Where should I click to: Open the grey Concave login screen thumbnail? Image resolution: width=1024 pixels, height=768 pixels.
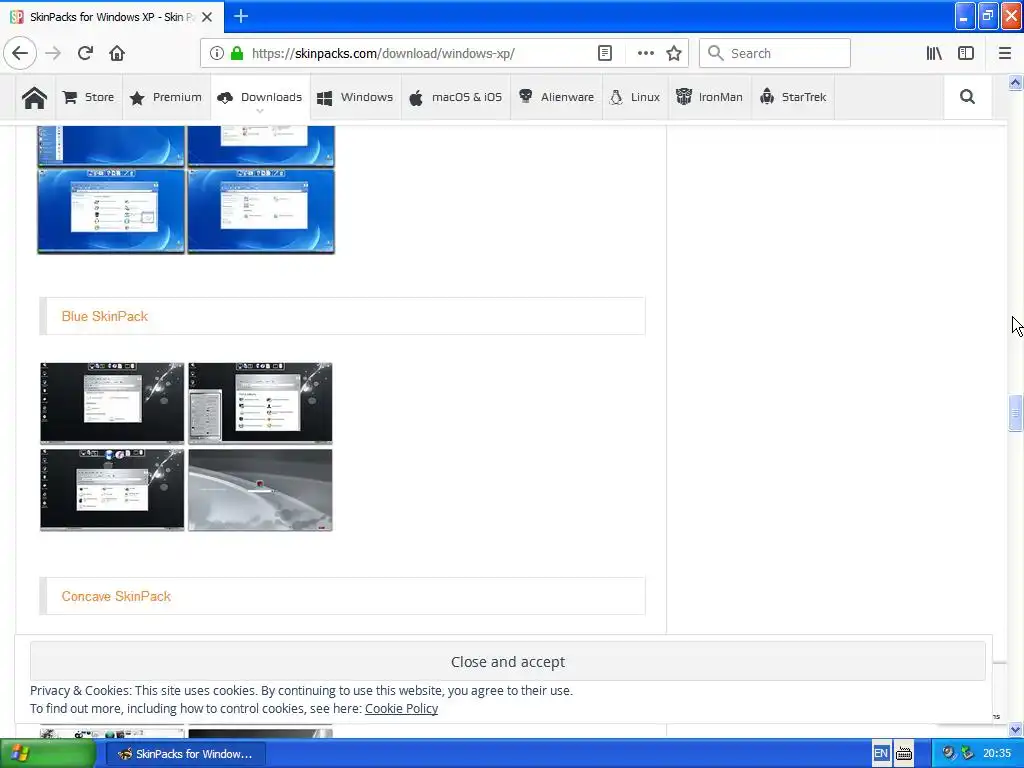point(260,490)
